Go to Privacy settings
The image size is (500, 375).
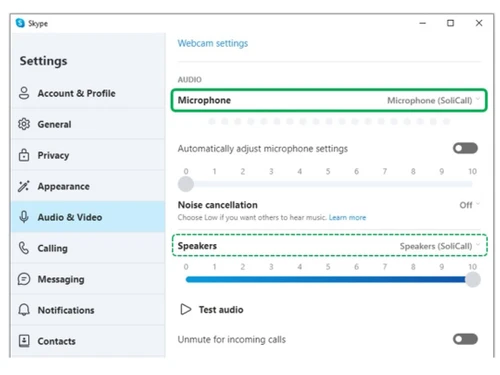[x=88, y=155]
